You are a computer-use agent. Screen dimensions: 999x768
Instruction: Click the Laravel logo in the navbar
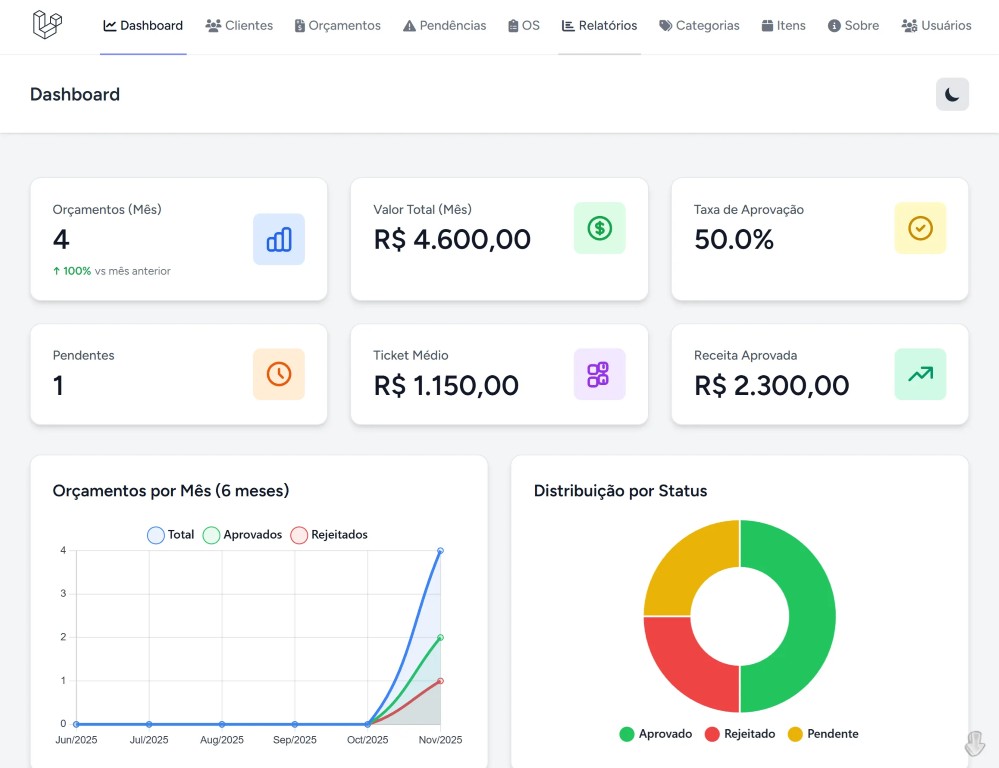47,25
